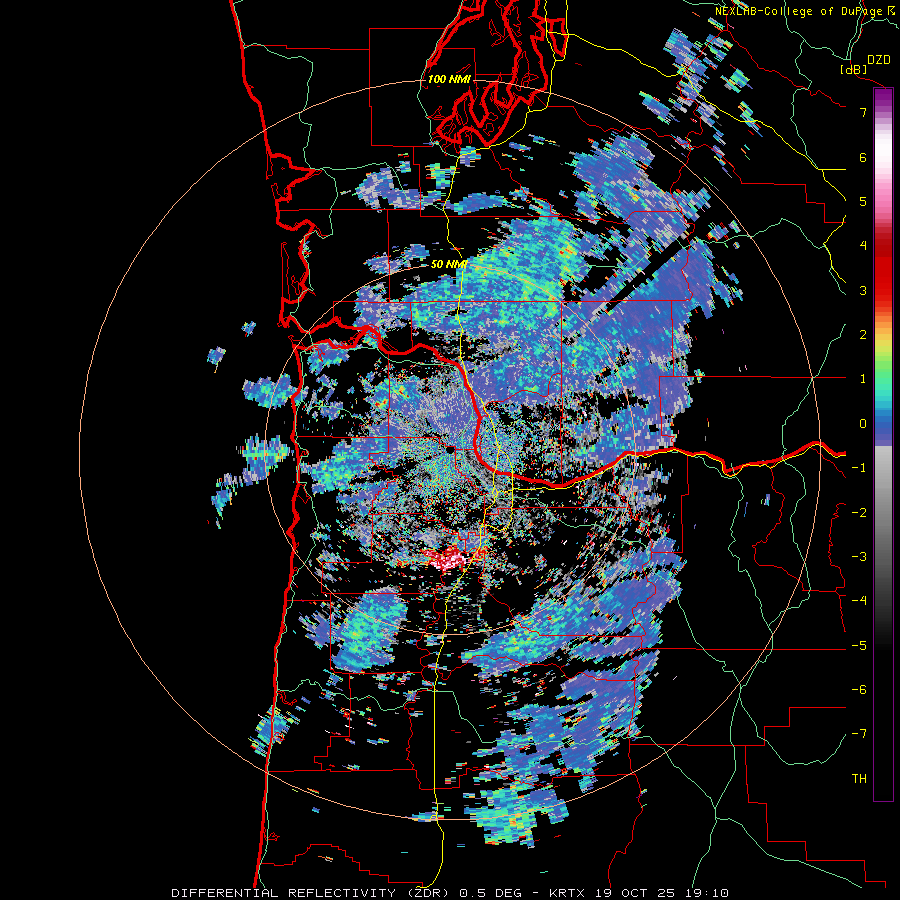Click the '2' value on the color scale
Screen dimensions: 900x900
(x=863, y=335)
